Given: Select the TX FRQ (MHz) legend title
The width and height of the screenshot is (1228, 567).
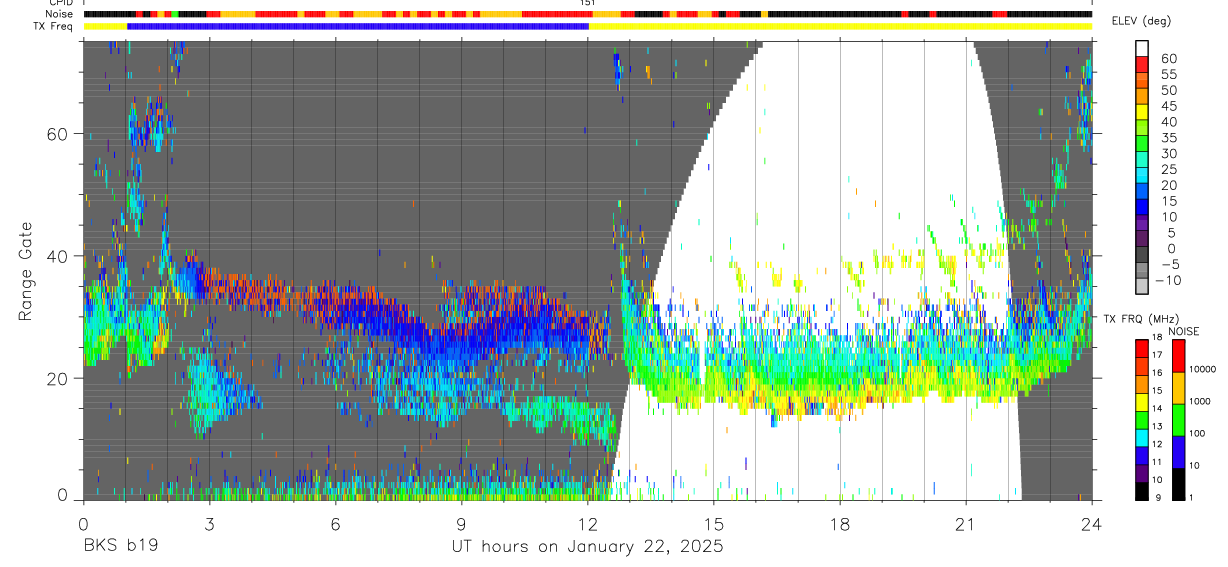Looking at the screenshot, I should pos(1134,318).
